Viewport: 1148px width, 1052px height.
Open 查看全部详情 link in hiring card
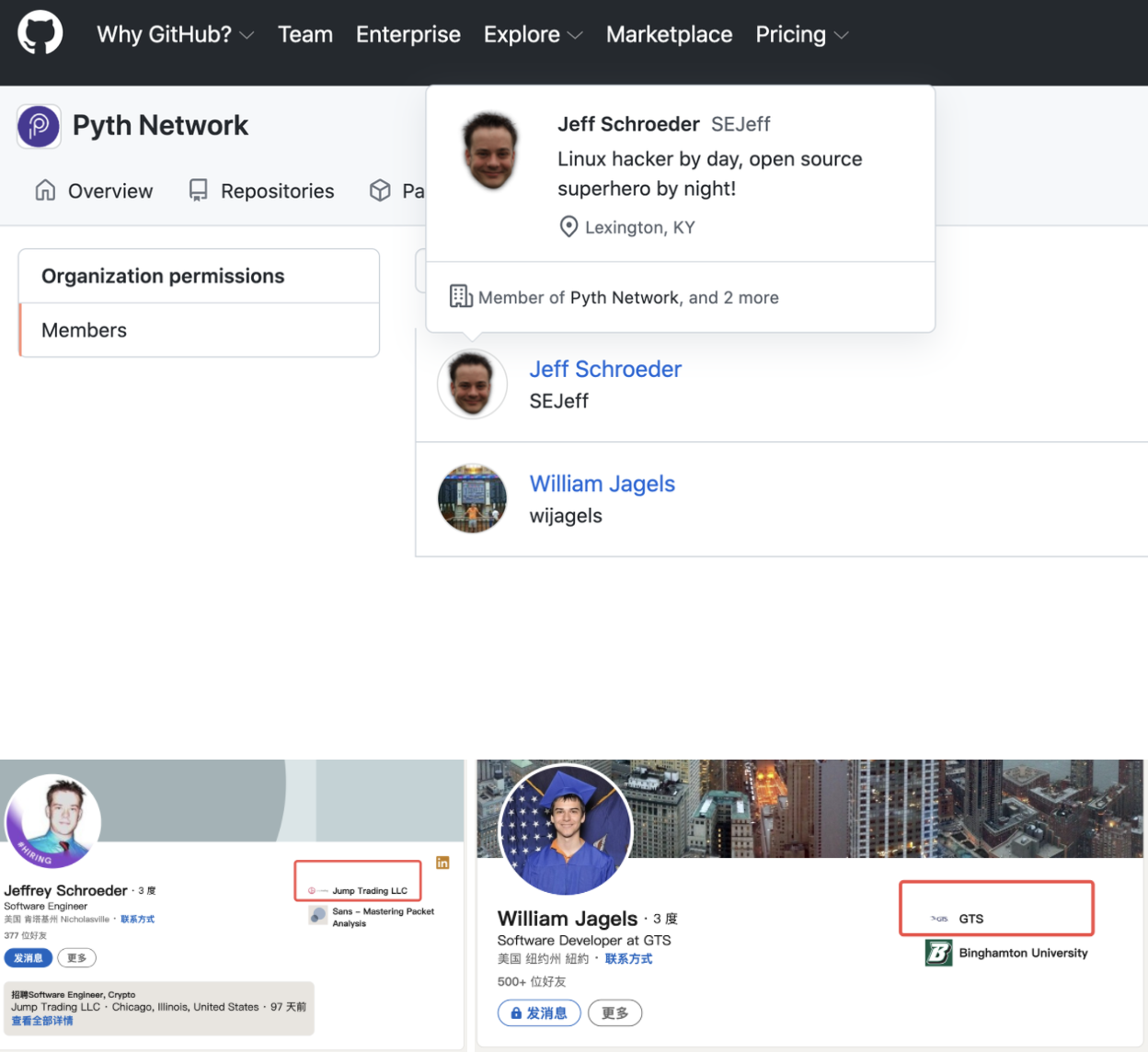42,1021
